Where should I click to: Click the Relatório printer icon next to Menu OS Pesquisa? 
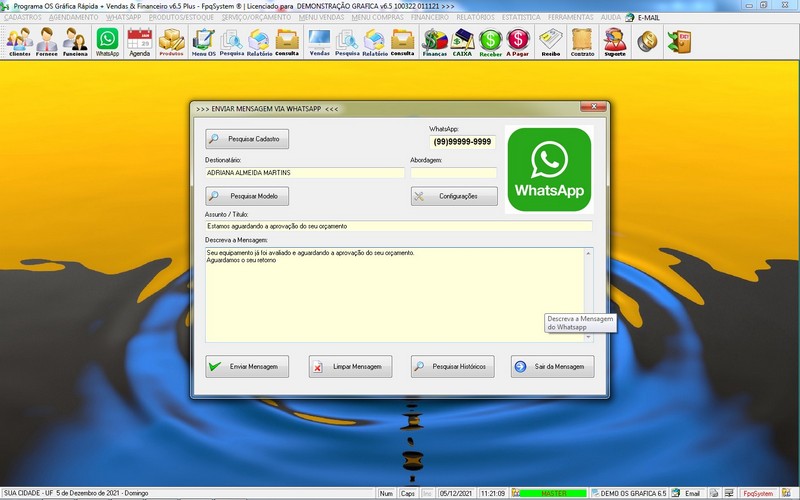click(259, 42)
